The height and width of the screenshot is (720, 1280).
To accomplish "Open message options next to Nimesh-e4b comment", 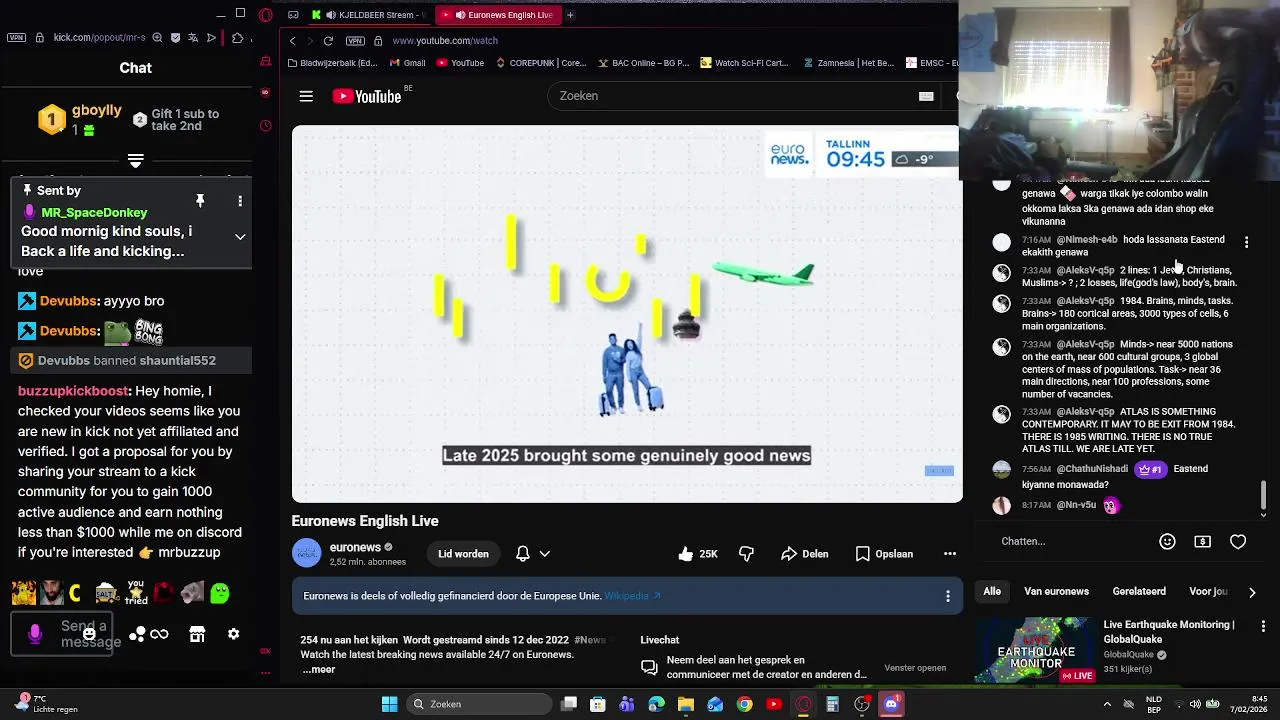I will 1246,242.
